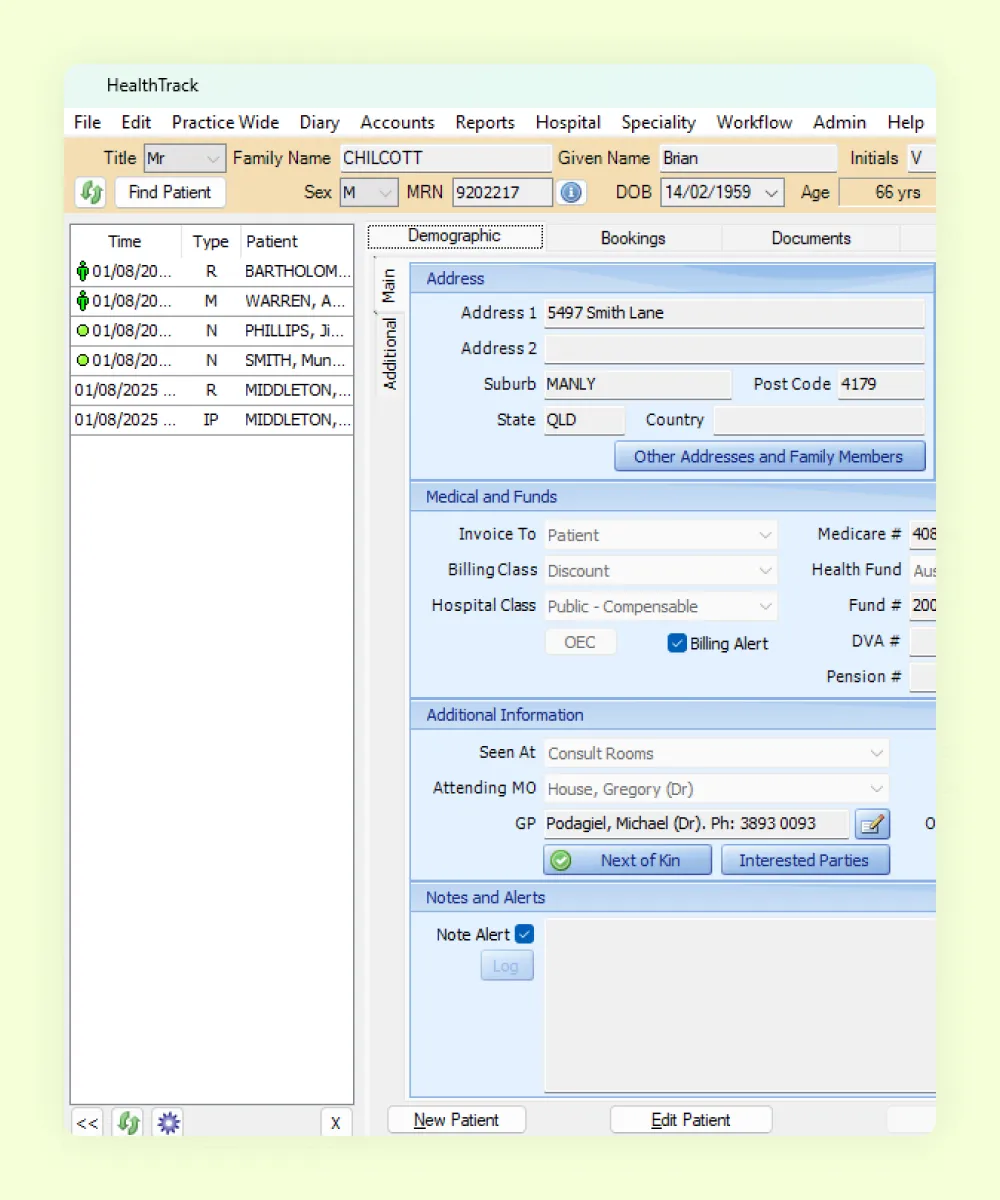Click the MRN field

click(x=502, y=192)
